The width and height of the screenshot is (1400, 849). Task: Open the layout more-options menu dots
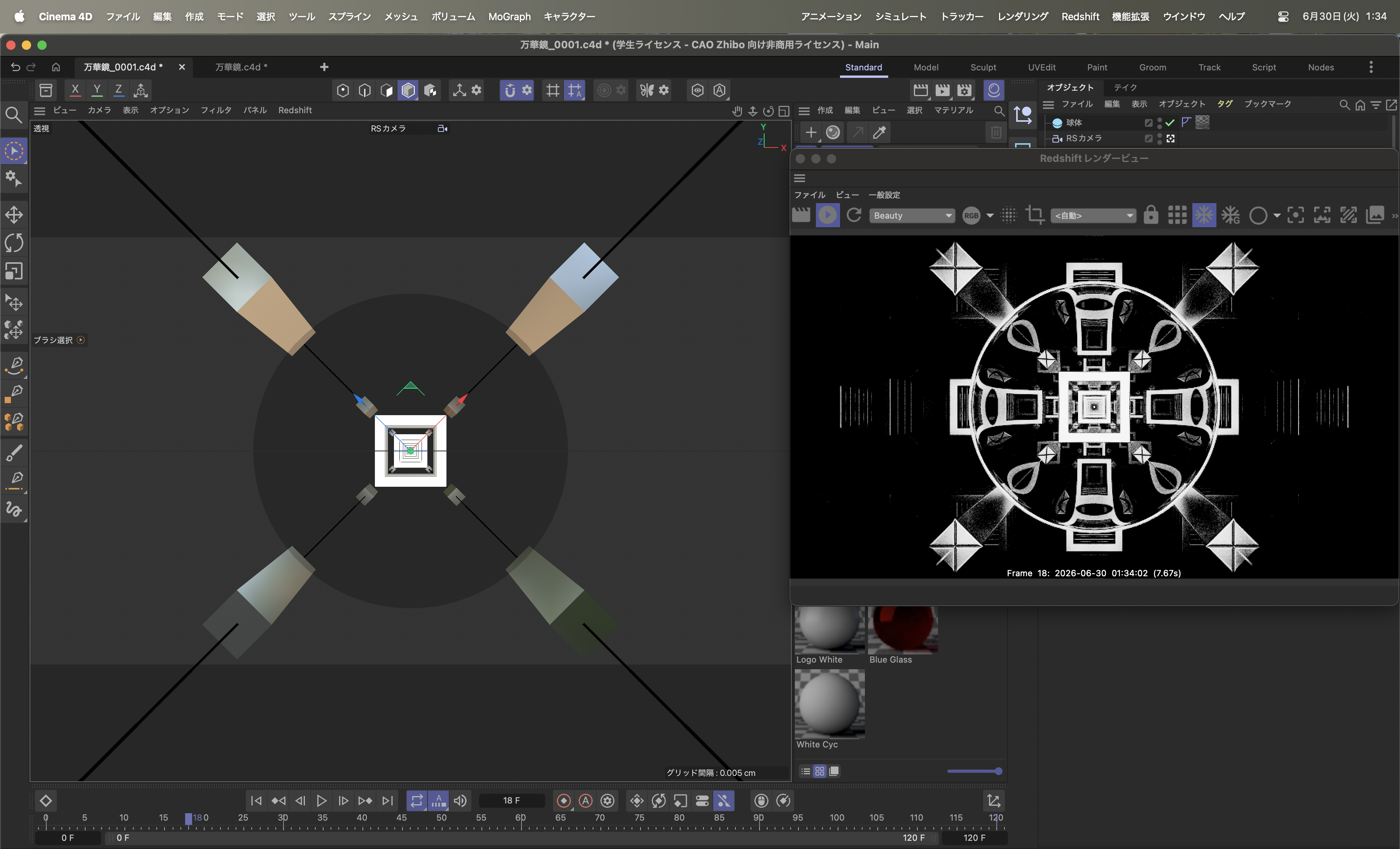tap(1371, 67)
